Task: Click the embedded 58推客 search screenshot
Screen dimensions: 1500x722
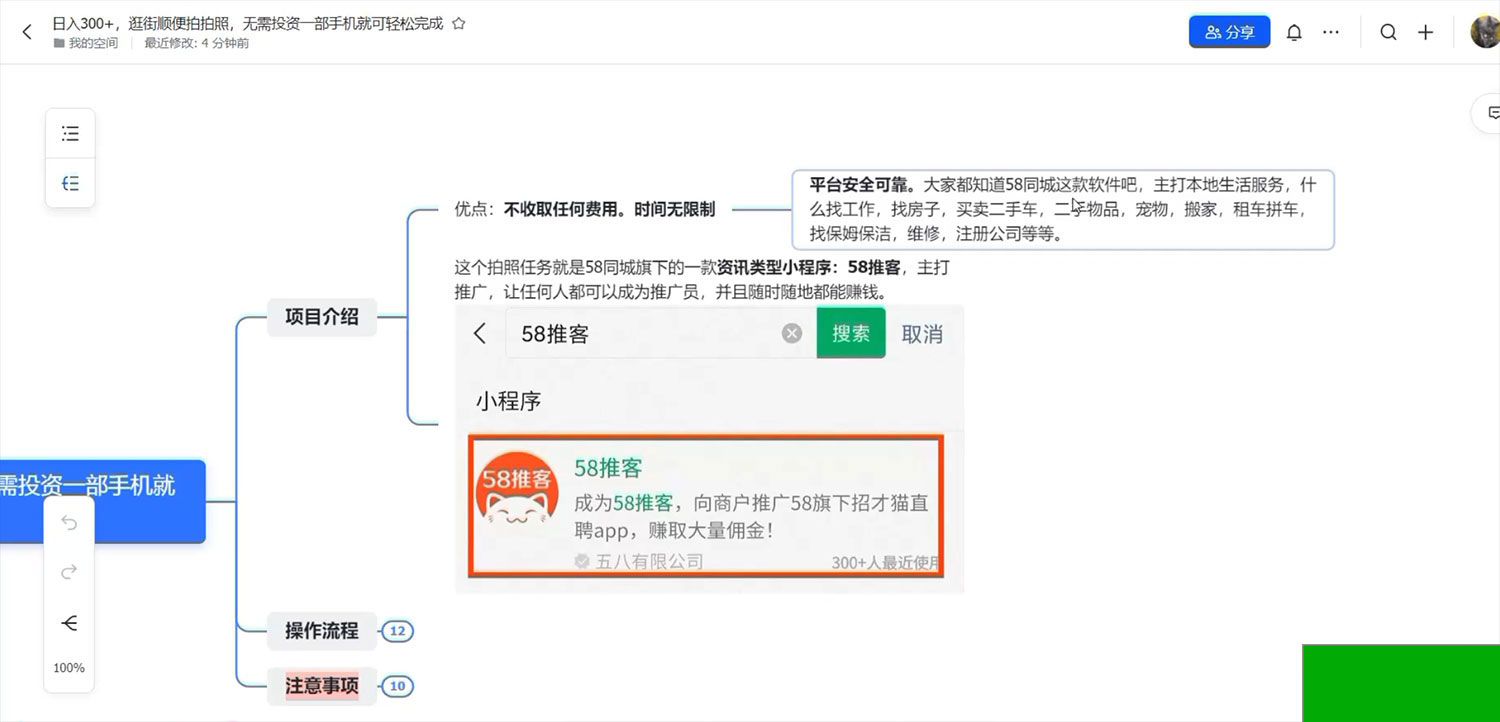Action: pyautogui.click(x=710, y=449)
